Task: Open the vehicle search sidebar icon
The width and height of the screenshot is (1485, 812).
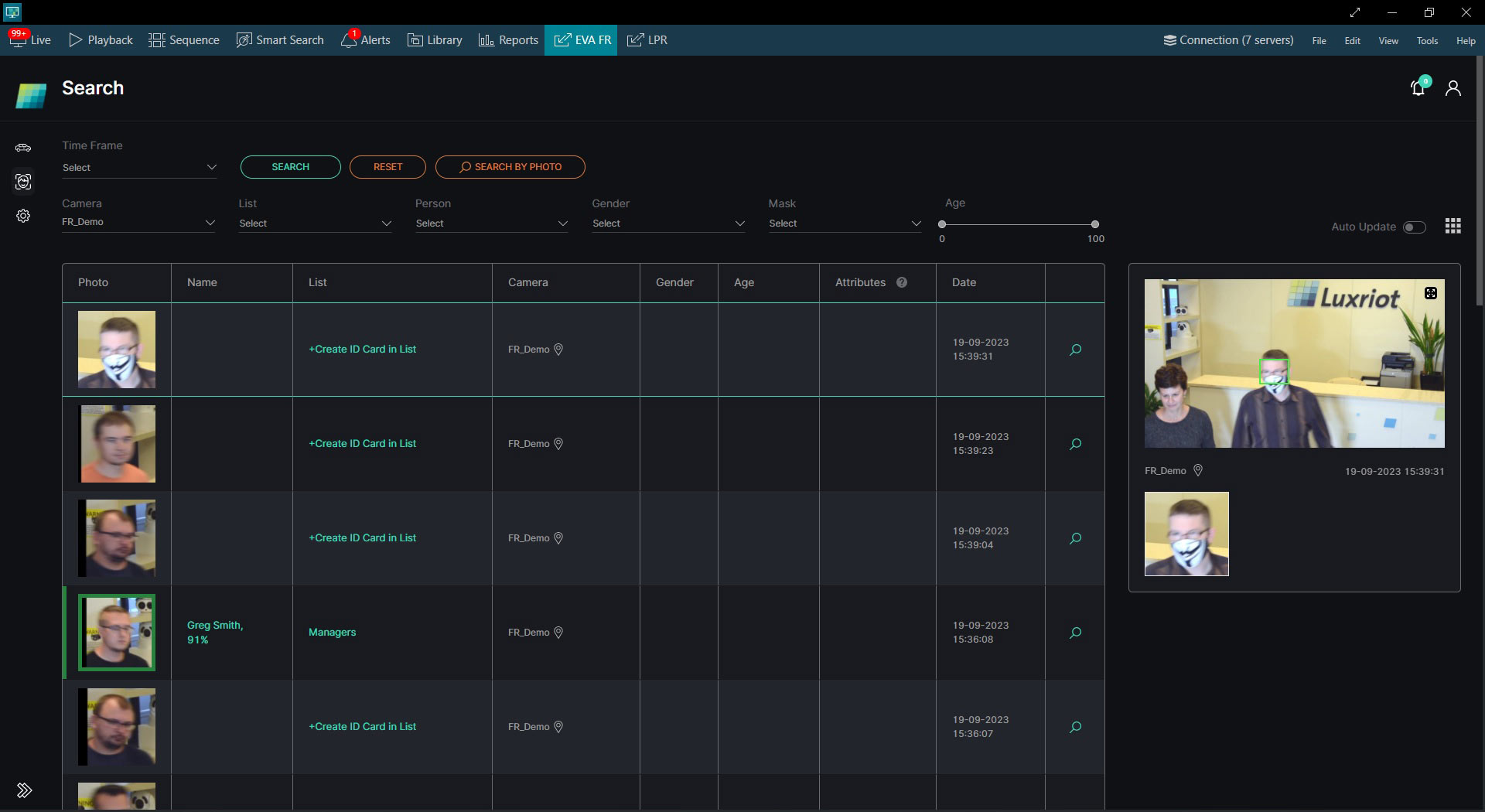Action: click(23, 148)
